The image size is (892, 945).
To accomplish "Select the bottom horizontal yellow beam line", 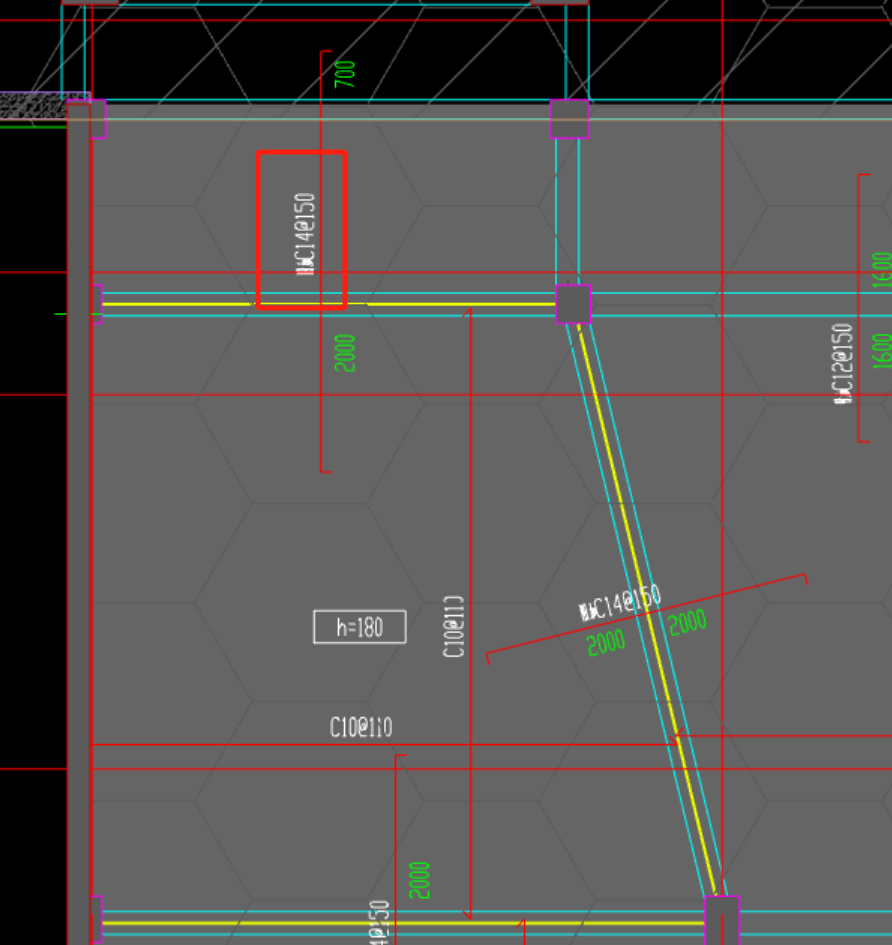I will (x=403, y=923).
